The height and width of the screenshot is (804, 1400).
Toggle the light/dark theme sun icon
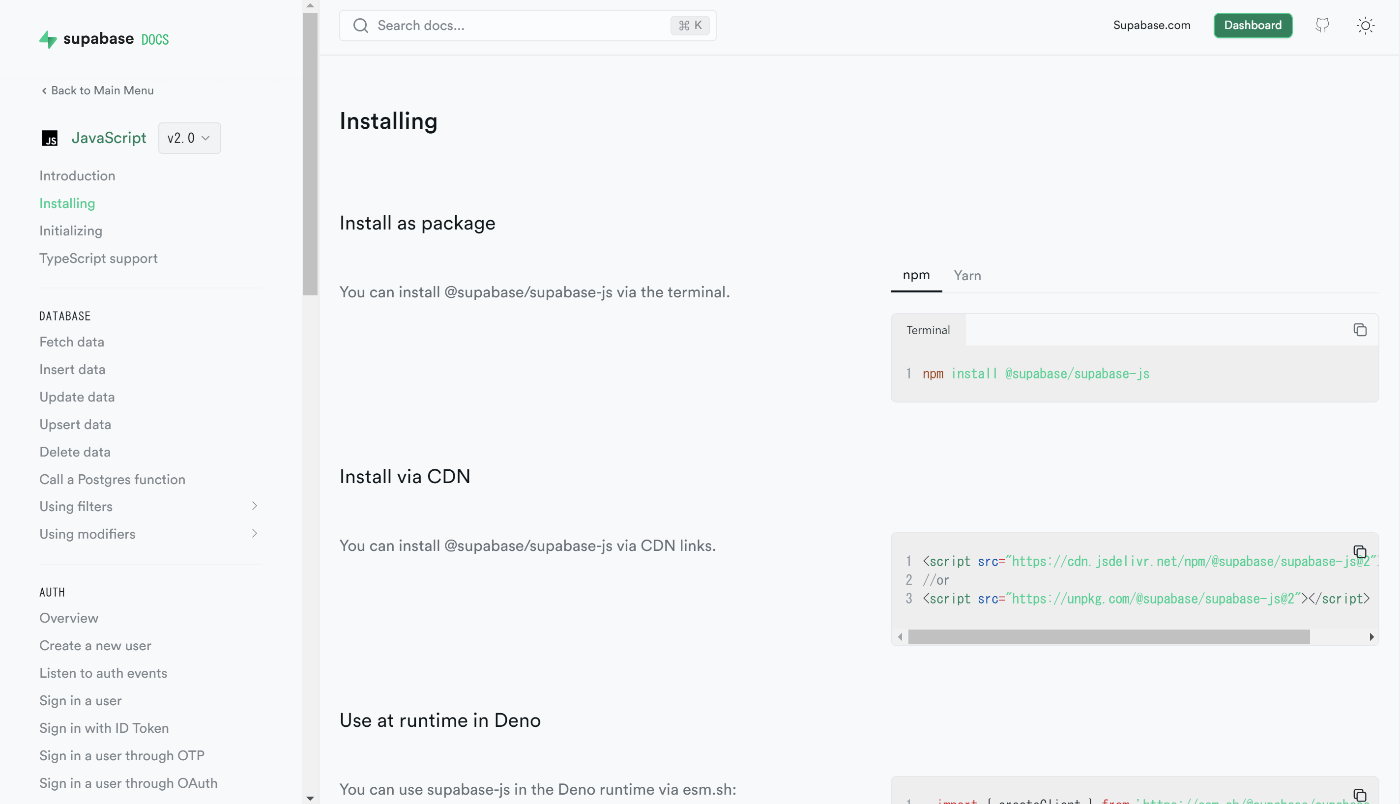[x=1365, y=26]
